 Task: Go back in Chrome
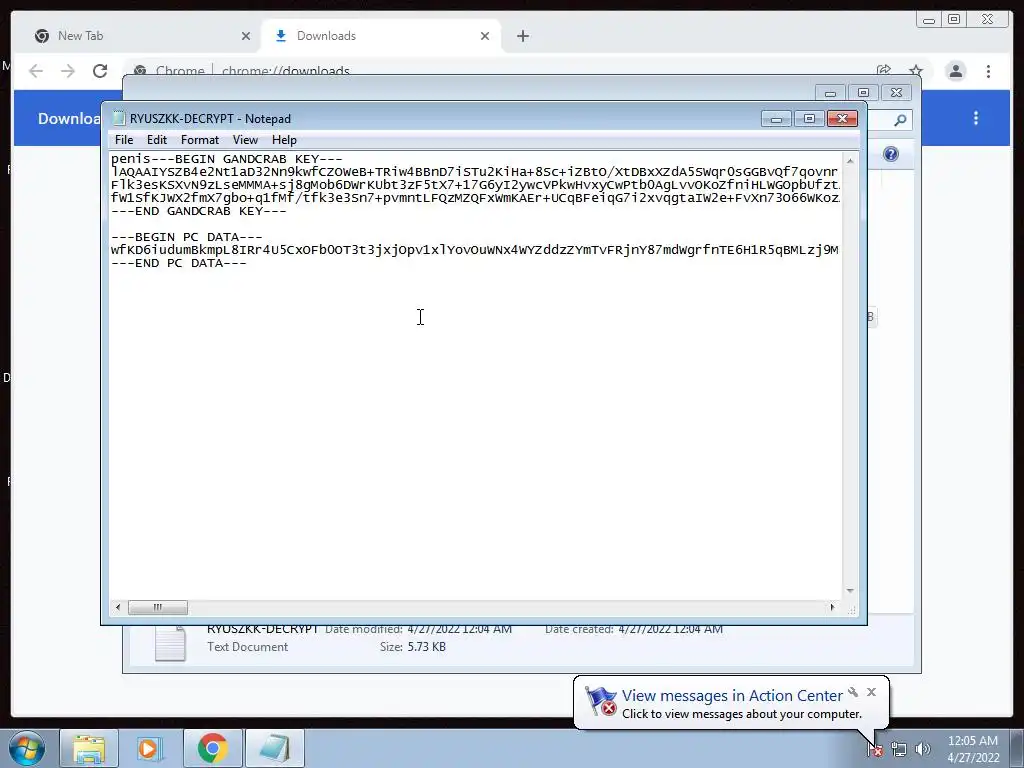pyautogui.click(x=36, y=71)
